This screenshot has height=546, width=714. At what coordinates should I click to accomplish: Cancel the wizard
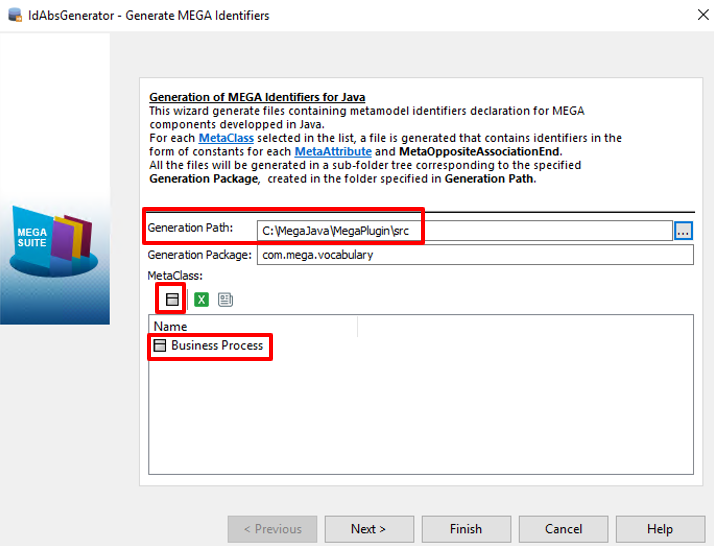[x=563, y=529]
